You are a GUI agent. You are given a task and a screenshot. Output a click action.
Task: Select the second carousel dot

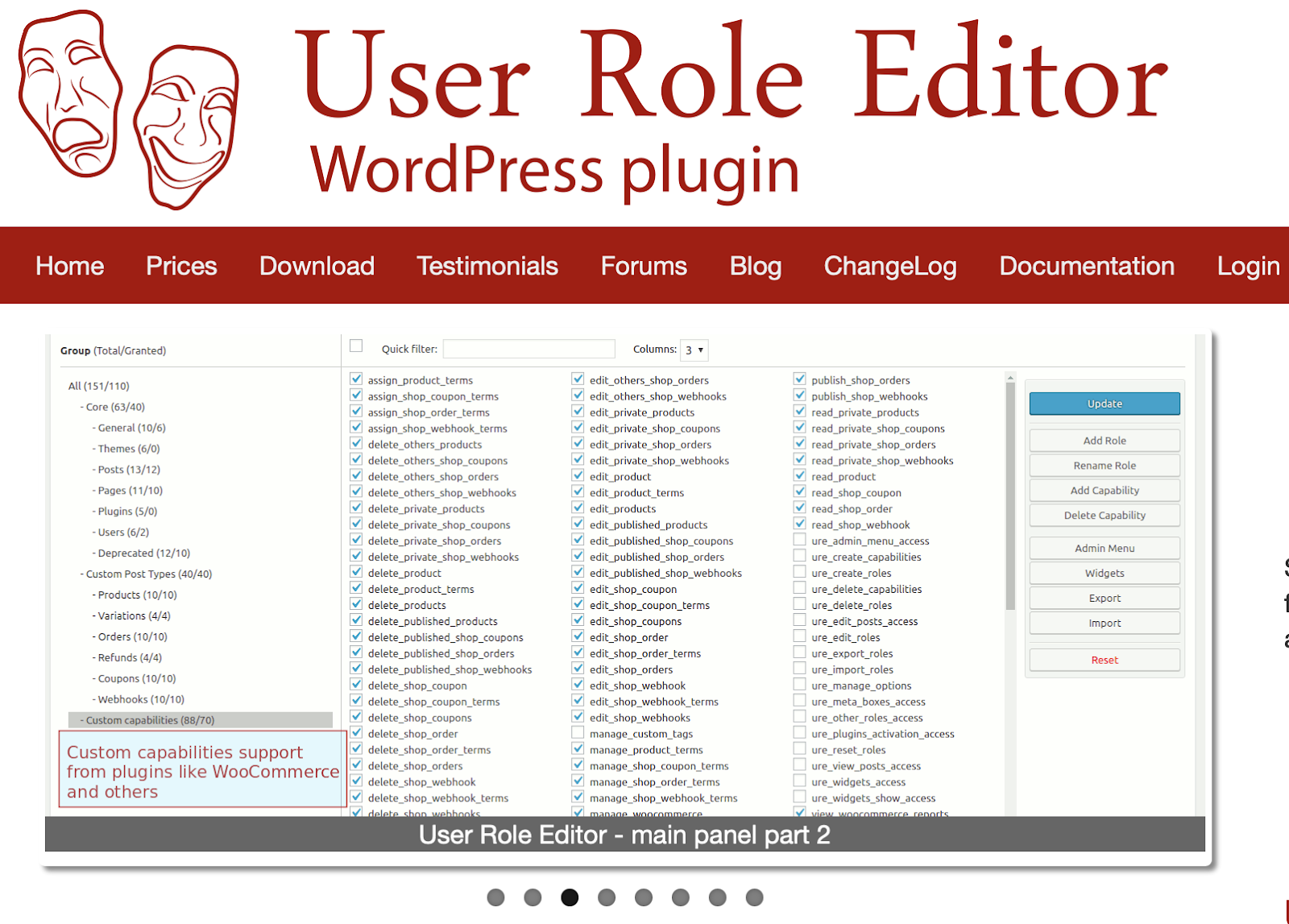533,897
